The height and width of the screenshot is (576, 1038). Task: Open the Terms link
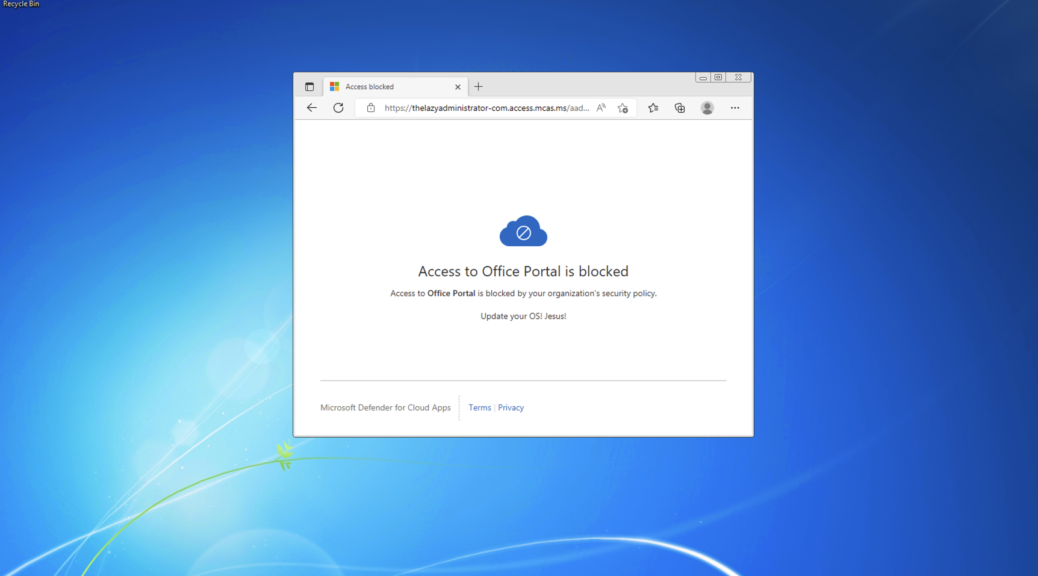[480, 408]
